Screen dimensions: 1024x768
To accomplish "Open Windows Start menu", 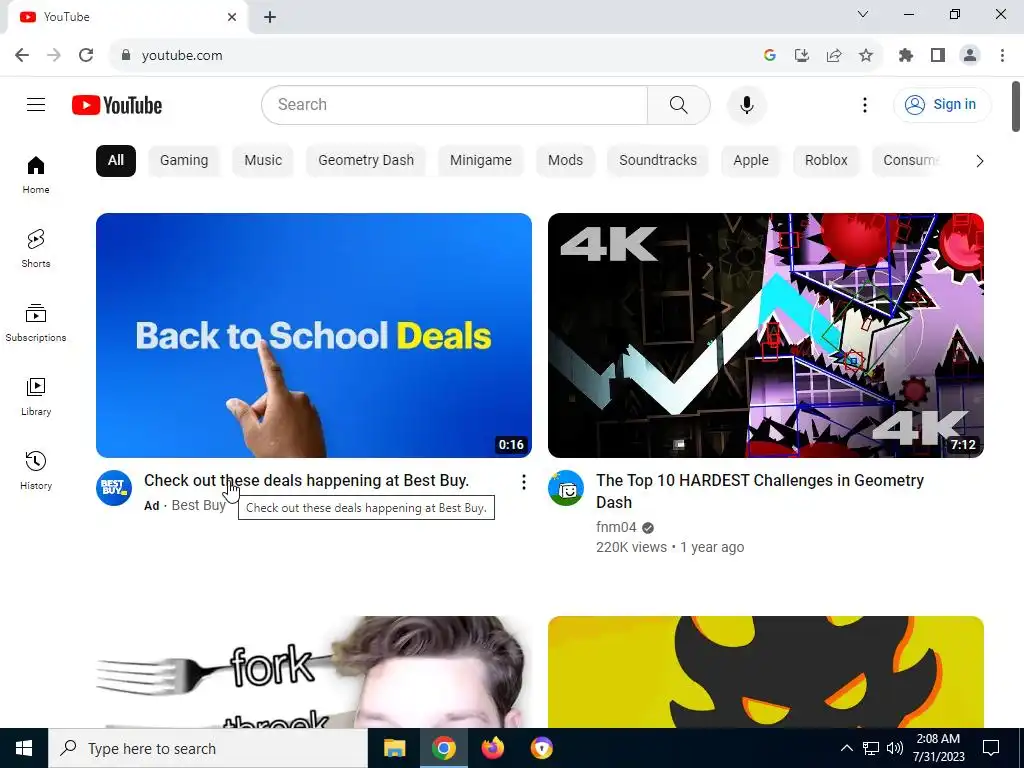I will click(x=24, y=748).
